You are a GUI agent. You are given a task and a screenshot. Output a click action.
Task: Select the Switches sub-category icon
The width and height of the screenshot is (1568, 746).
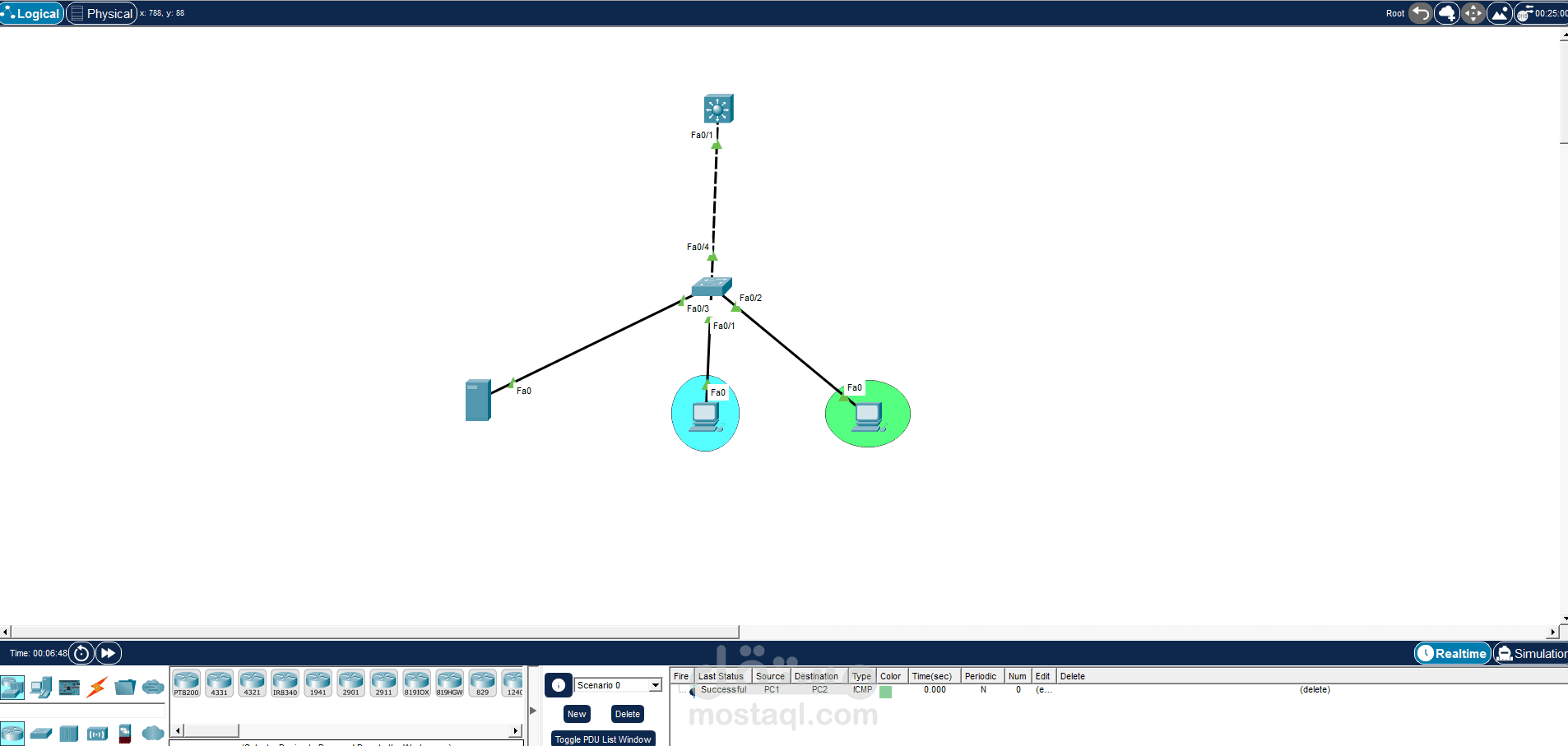(40, 733)
